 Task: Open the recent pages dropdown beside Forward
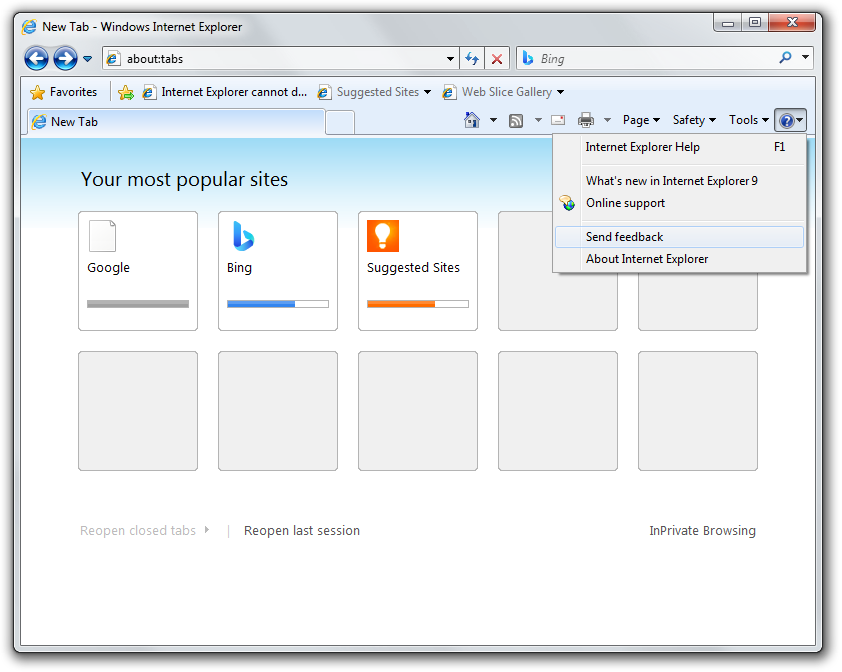coord(88,59)
